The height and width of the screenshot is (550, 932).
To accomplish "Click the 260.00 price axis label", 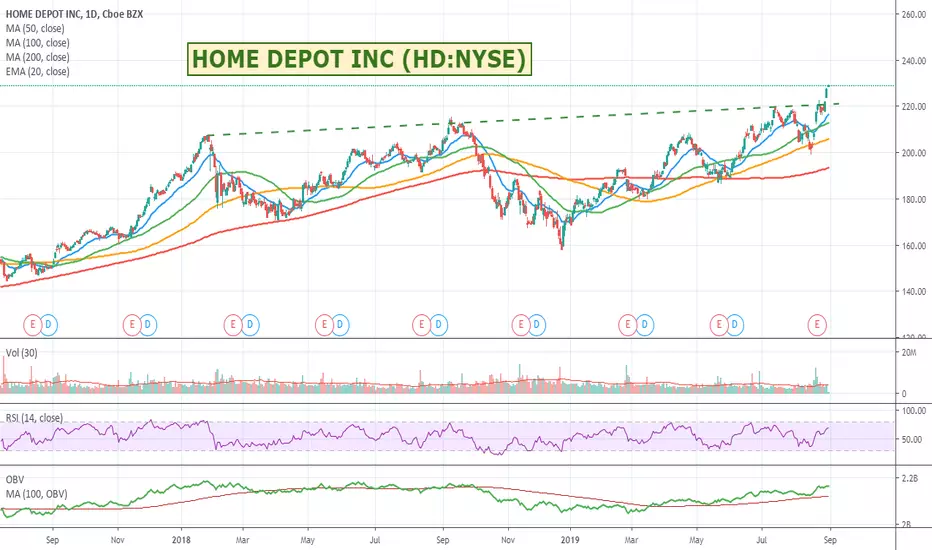I will click(914, 14).
